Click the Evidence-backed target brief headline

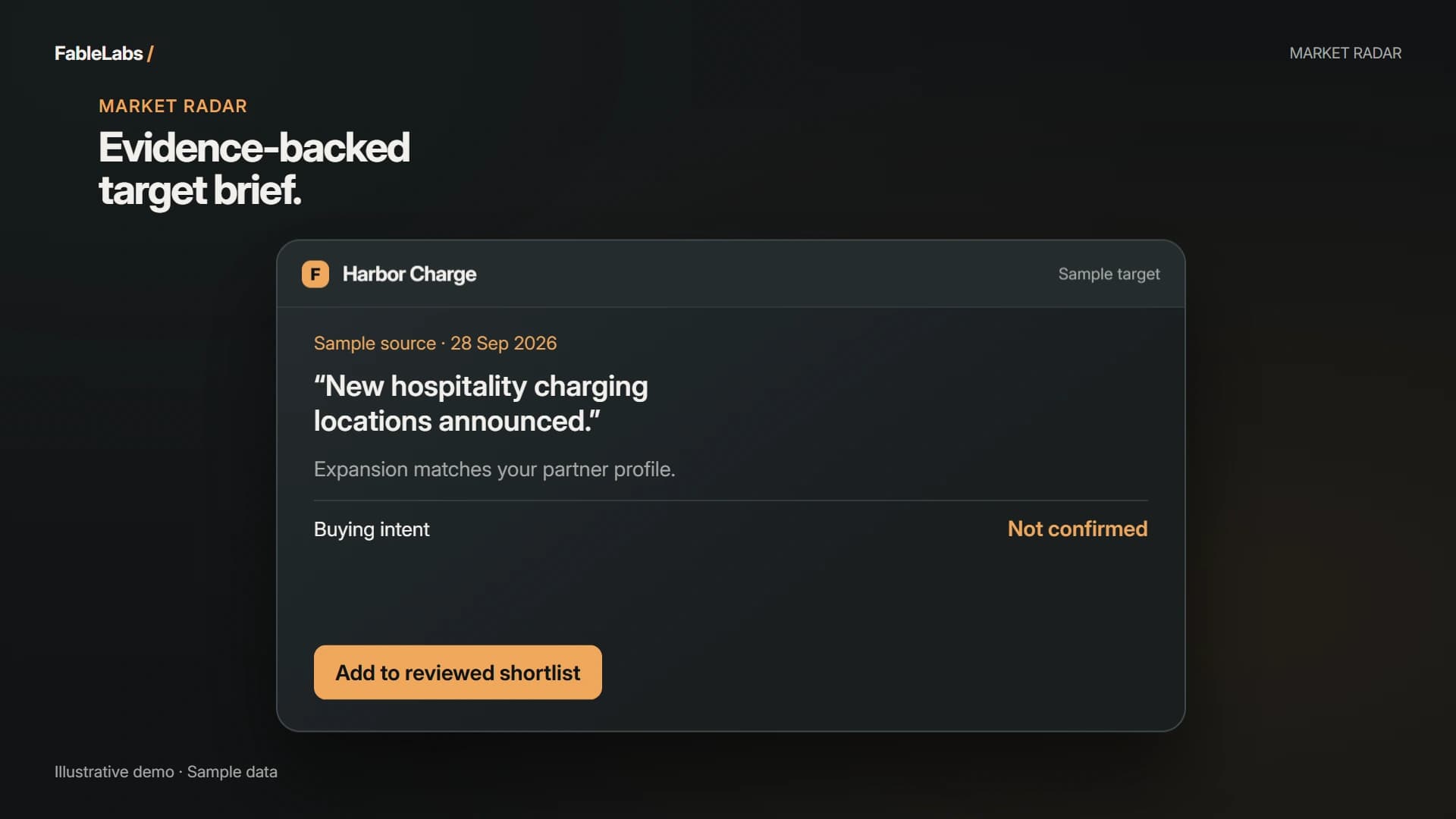(254, 168)
